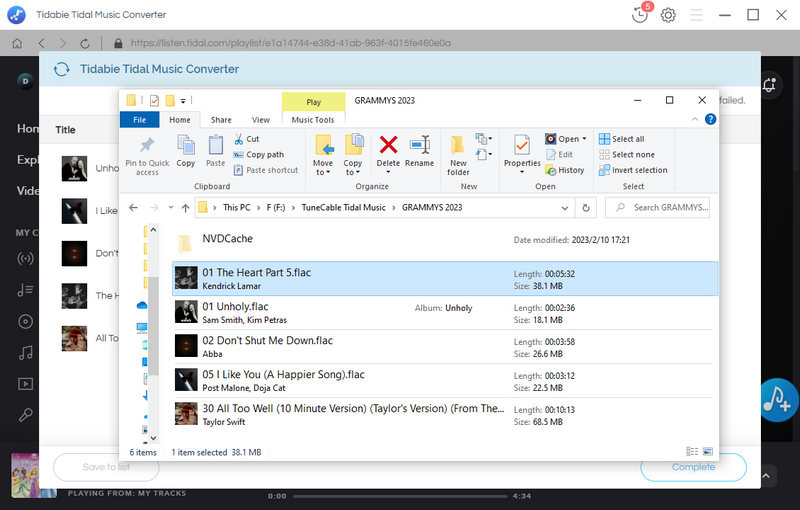The width and height of the screenshot is (800, 510).
Task: Collapse the Explorer ribbon chevron
Action: (x=694, y=119)
